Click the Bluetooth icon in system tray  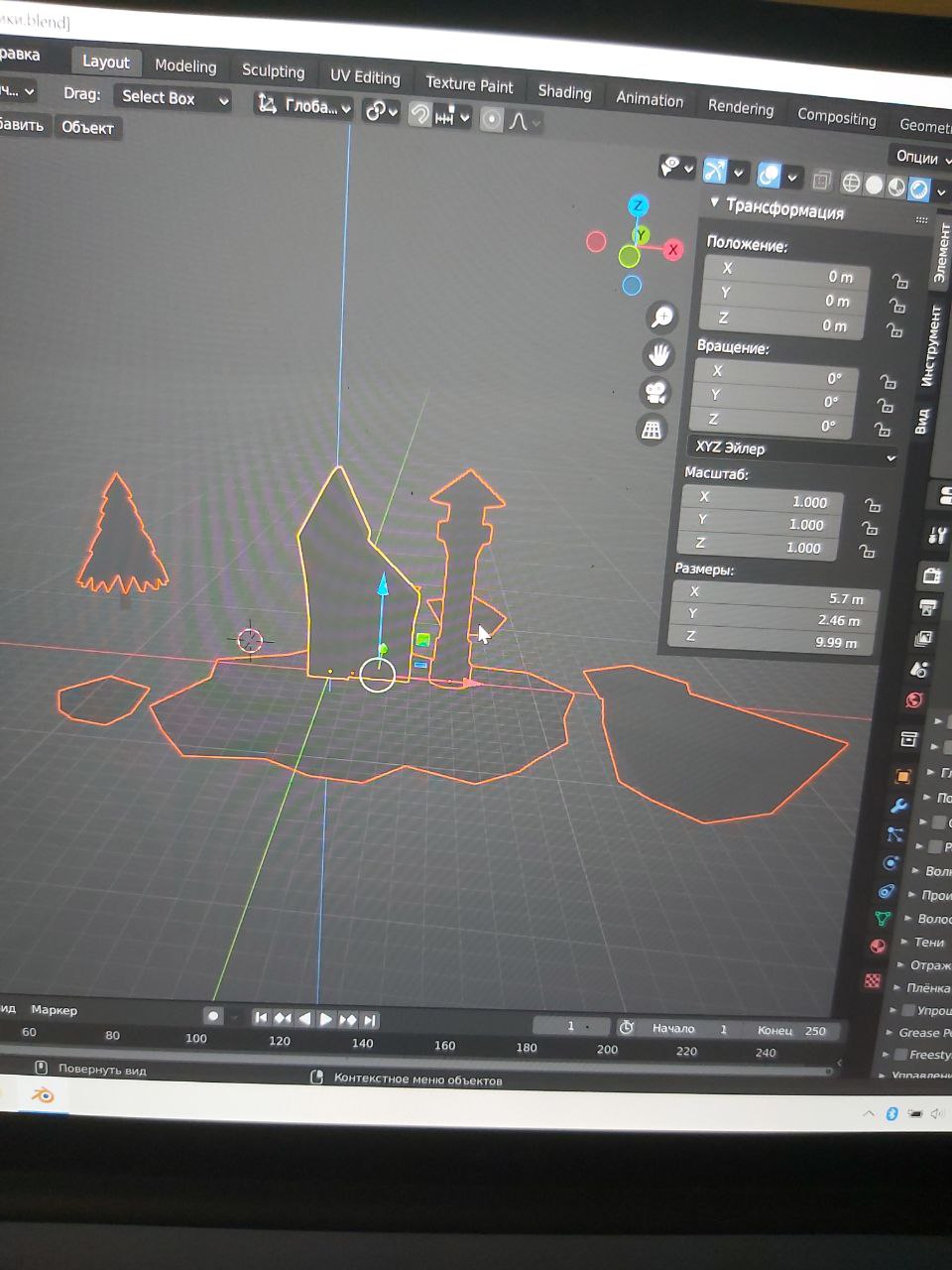891,1114
